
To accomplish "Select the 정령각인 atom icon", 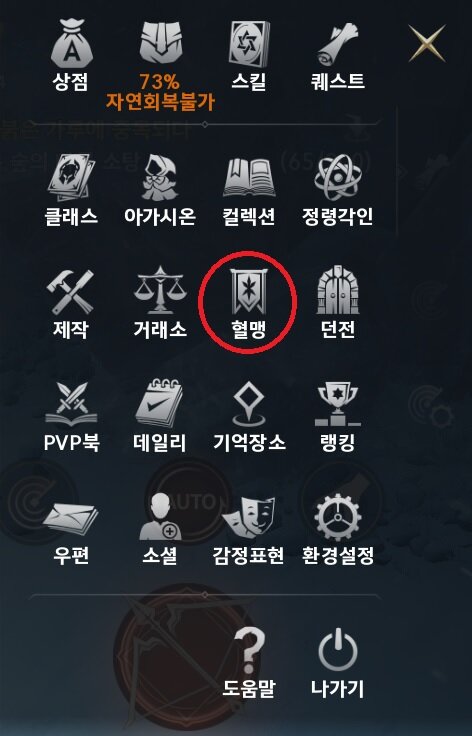I will pyautogui.click(x=338, y=177).
